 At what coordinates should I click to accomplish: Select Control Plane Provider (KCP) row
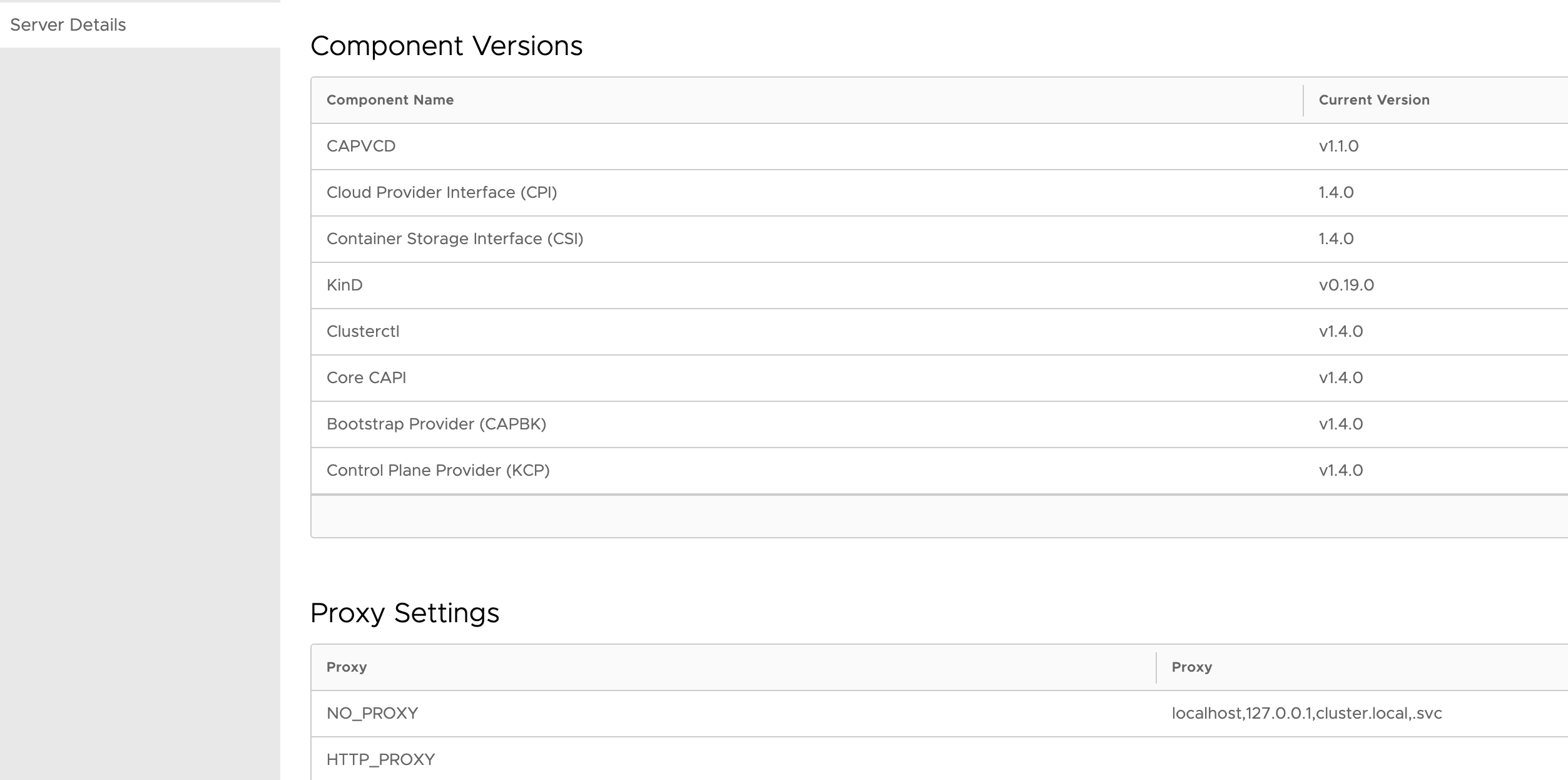437,471
